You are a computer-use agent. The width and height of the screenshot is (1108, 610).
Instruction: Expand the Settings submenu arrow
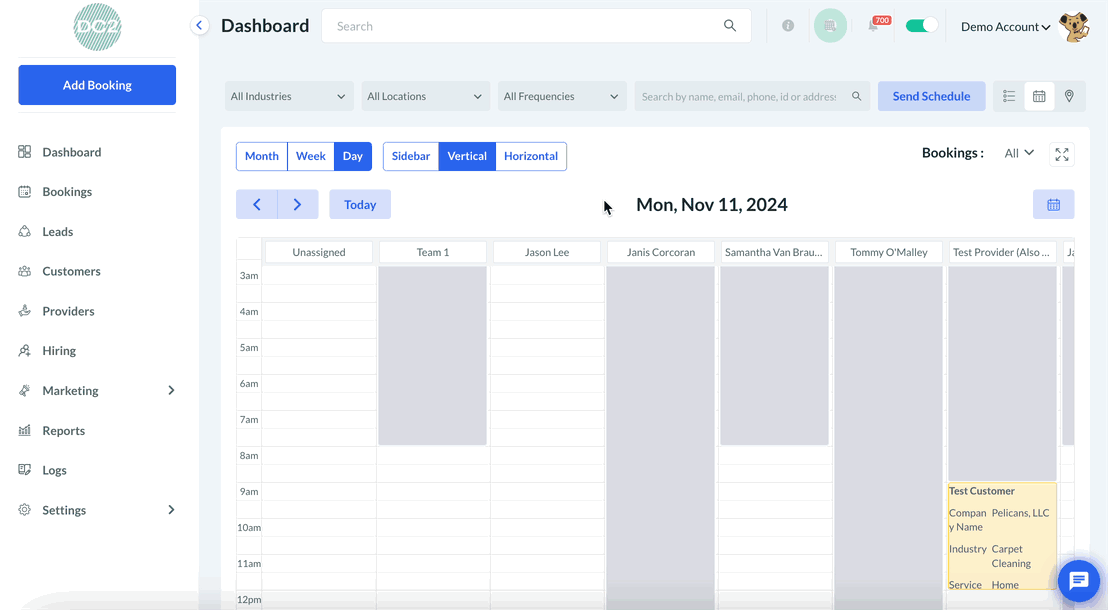pyautogui.click(x=171, y=510)
